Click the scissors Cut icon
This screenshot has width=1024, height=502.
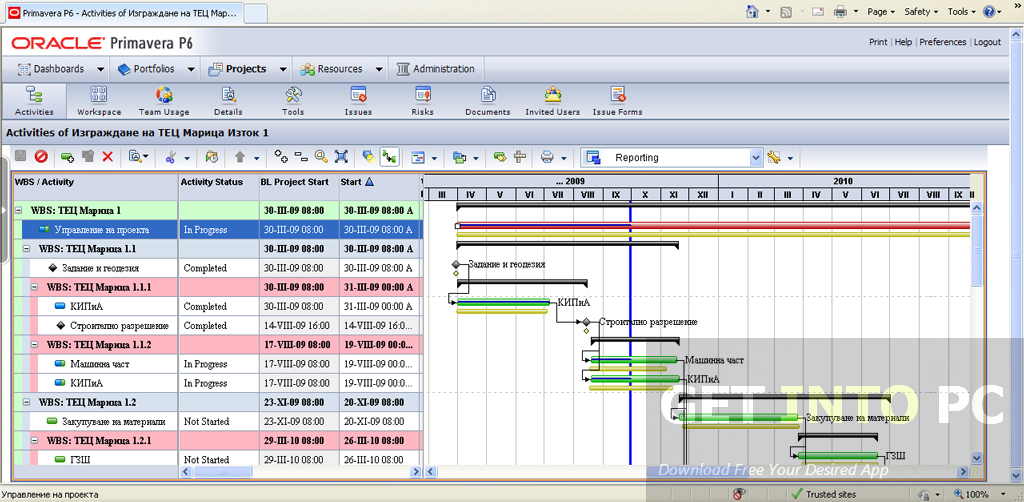click(170, 157)
